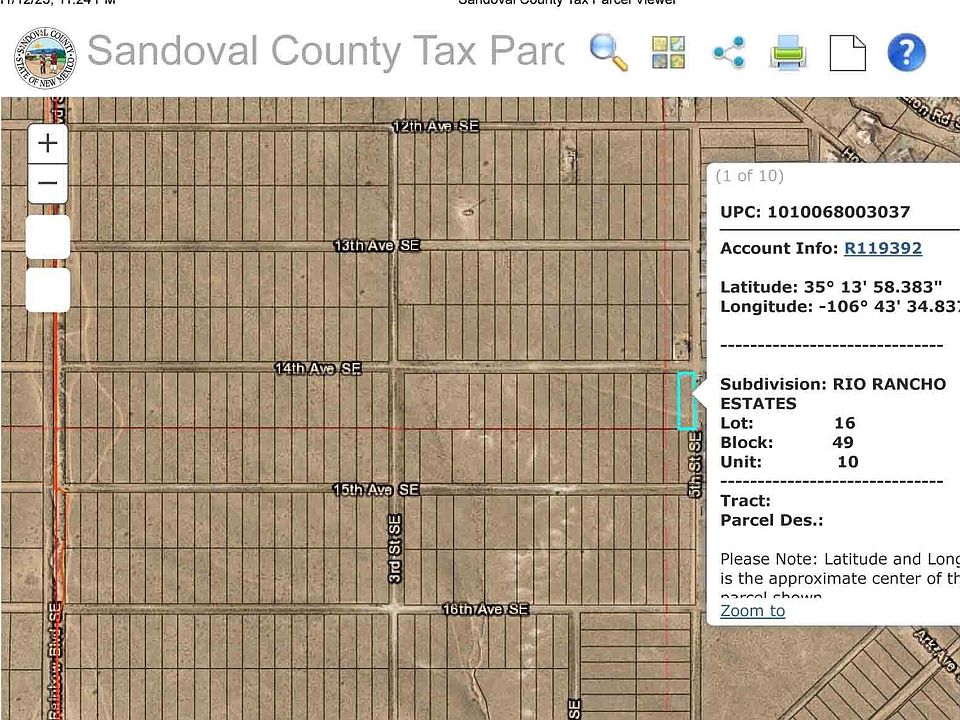Open help via the question mark icon
This screenshot has height=720, width=960.
[906, 53]
